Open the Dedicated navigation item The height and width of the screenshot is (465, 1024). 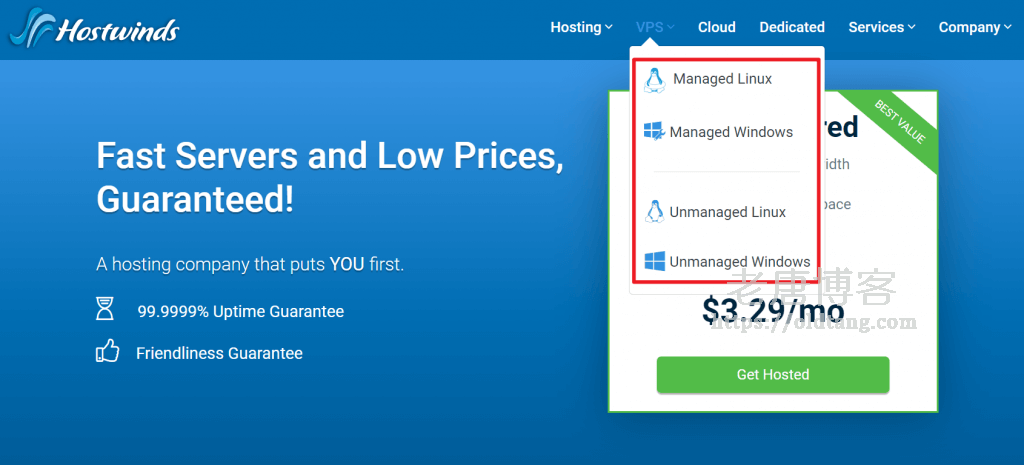click(792, 27)
